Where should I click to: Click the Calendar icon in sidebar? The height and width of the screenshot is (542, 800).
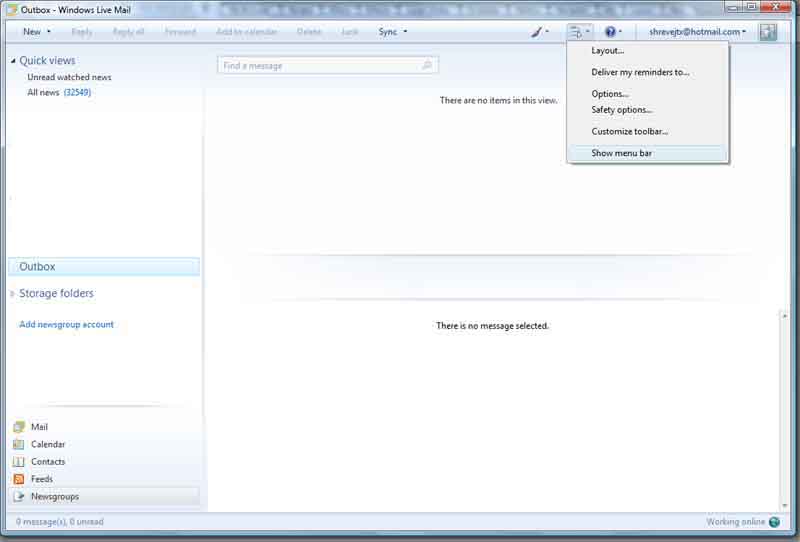pyautogui.click(x=19, y=444)
